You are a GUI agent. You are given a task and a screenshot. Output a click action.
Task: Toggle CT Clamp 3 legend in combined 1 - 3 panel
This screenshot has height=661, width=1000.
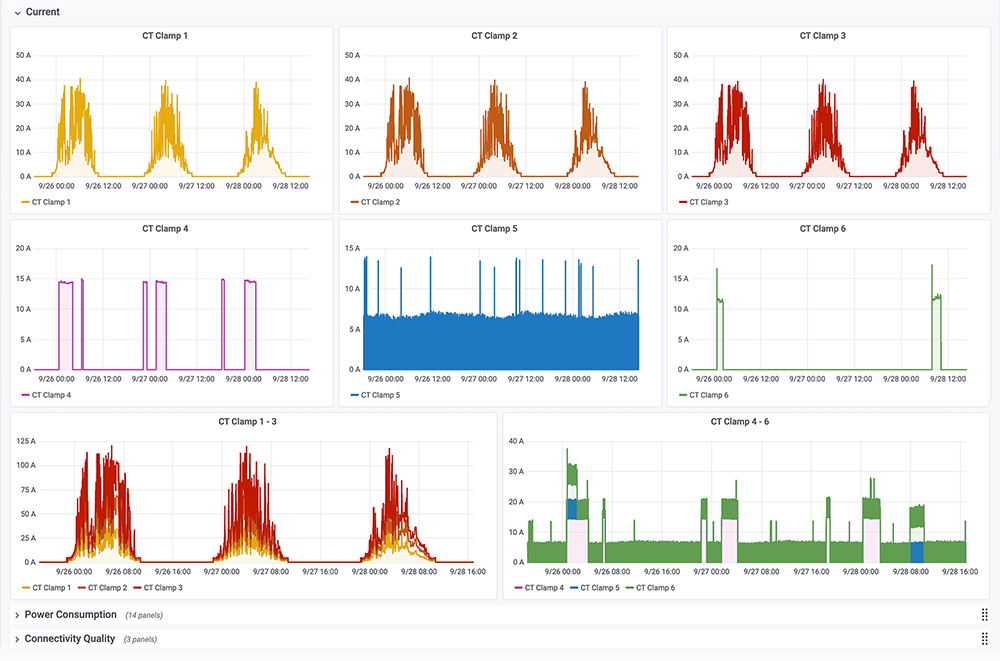pyautogui.click(x=163, y=588)
